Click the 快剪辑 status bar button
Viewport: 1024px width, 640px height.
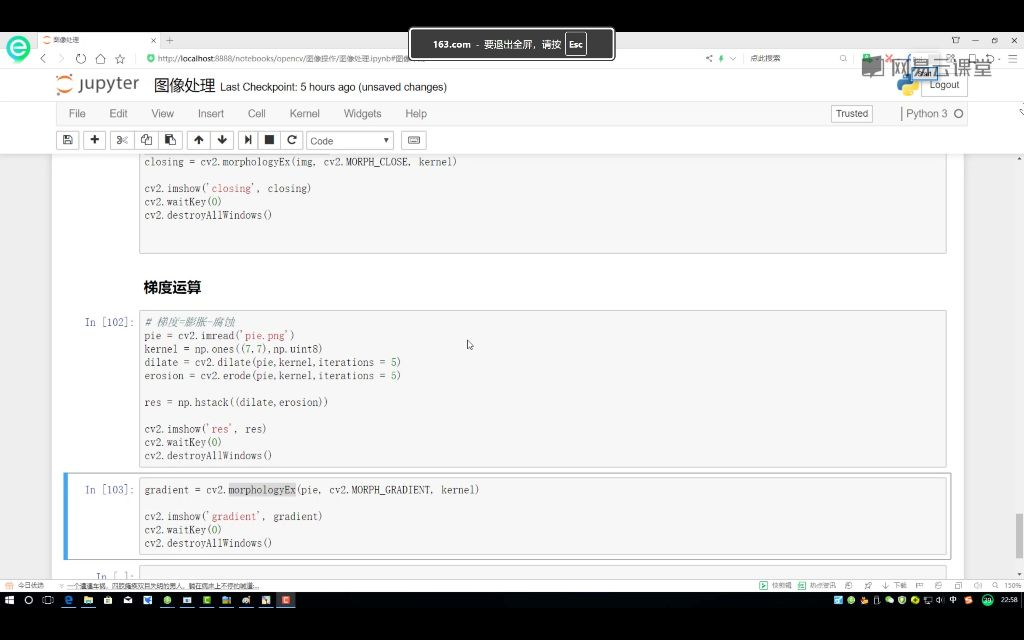[x=776, y=586]
